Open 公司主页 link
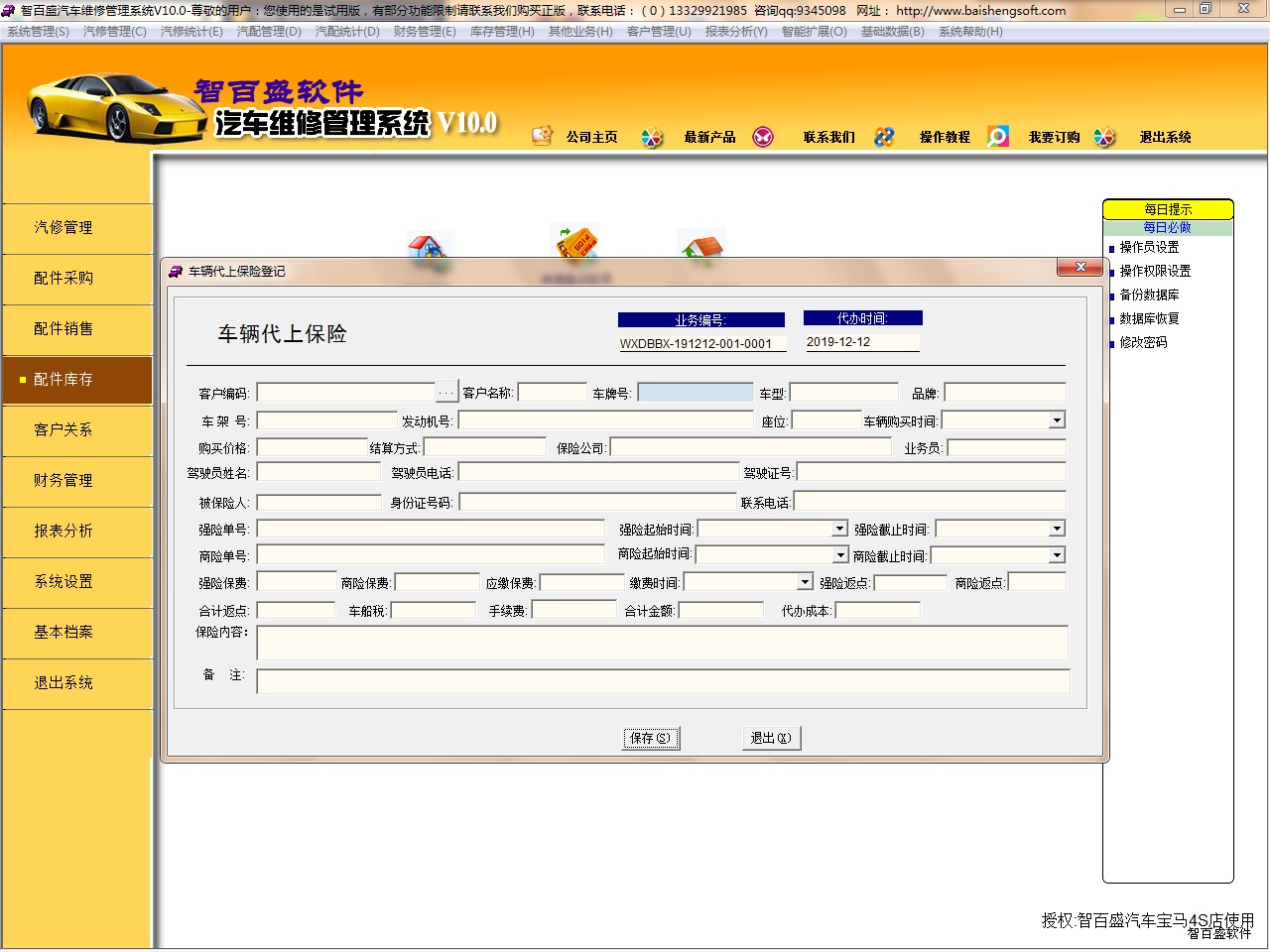The image size is (1270, 952). coord(592,137)
